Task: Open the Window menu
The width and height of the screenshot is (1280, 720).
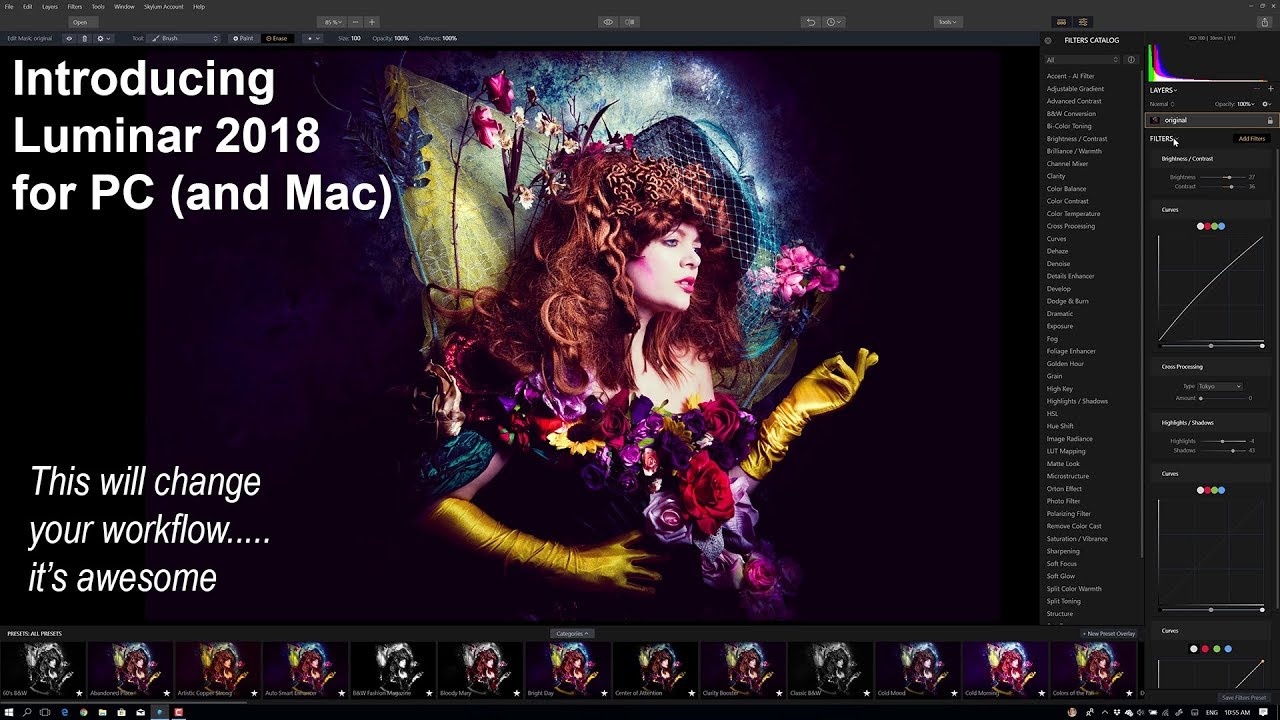Action: coord(124,6)
